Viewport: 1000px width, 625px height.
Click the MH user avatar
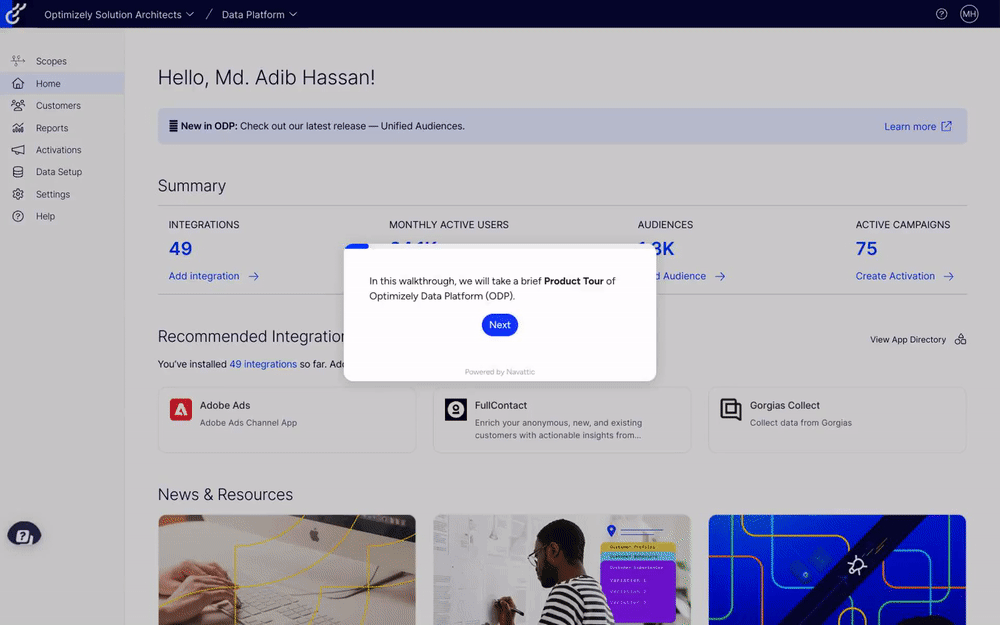[969, 14]
